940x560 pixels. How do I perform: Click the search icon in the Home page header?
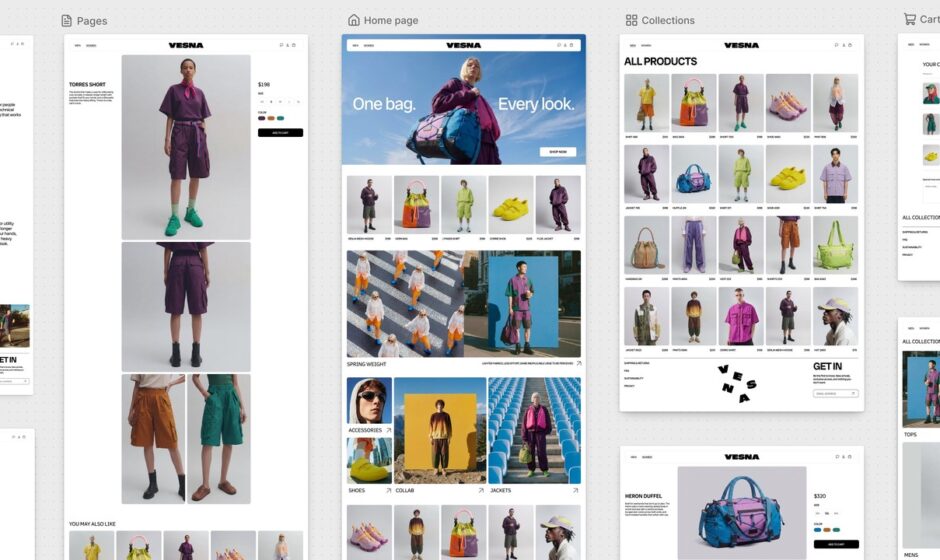point(559,45)
